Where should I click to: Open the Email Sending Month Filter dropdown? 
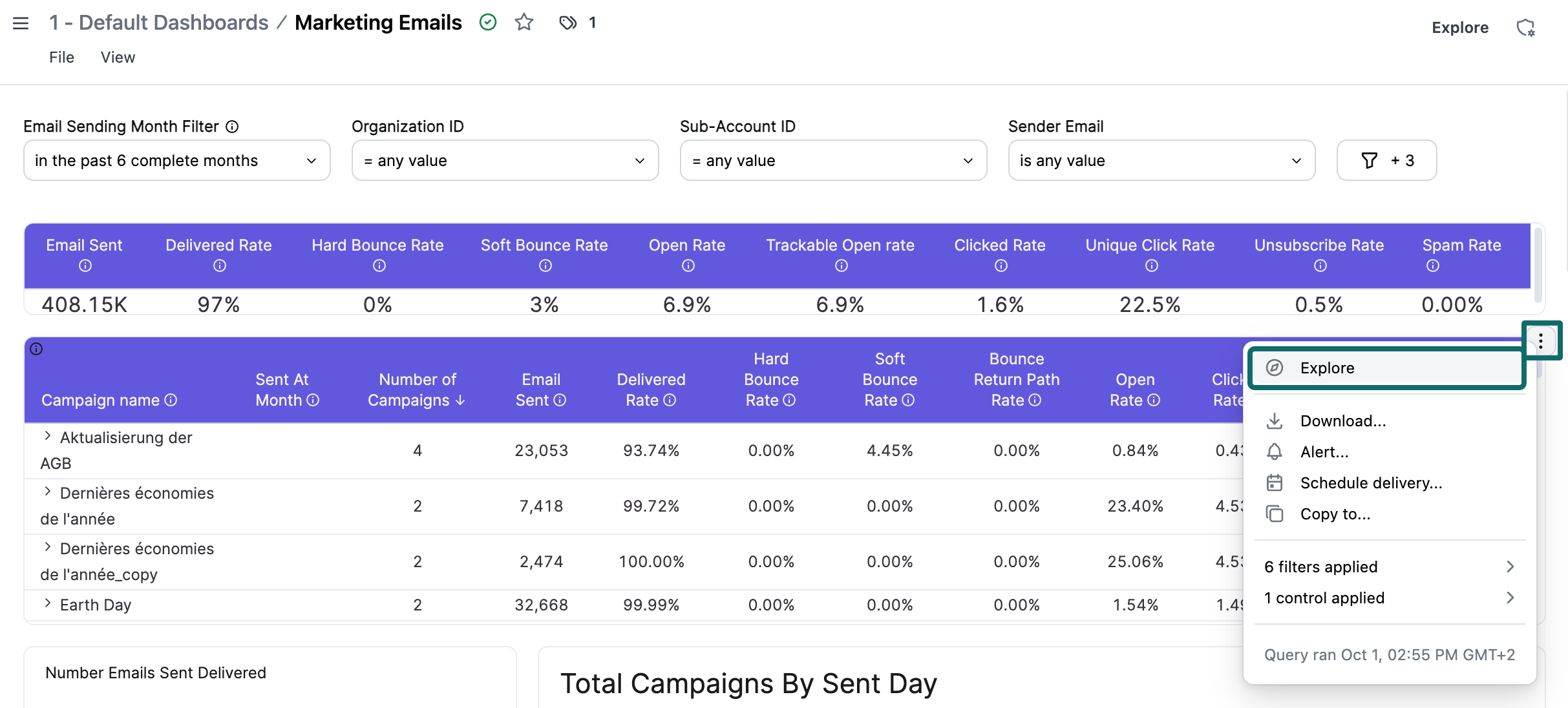coord(176,160)
